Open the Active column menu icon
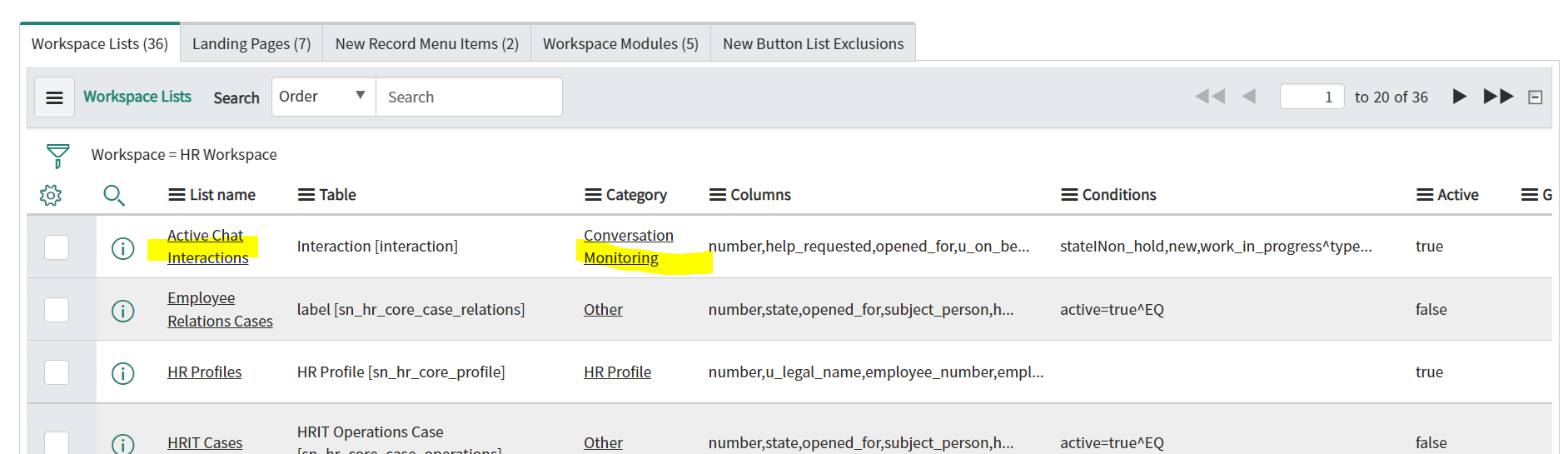 pyautogui.click(x=1425, y=195)
